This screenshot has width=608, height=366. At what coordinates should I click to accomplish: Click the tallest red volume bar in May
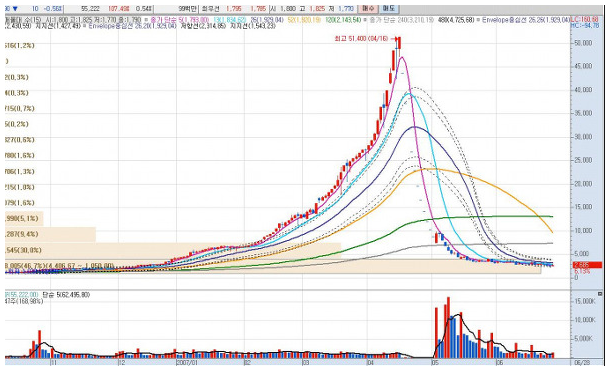pos(448,328)
